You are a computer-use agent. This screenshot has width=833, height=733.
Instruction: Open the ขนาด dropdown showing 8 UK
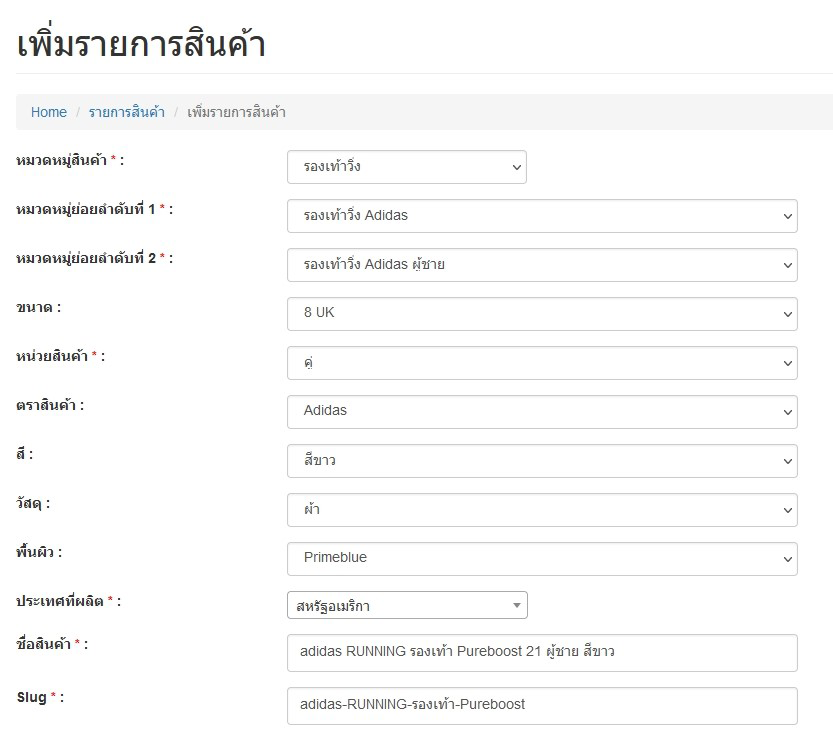[541, 313]
